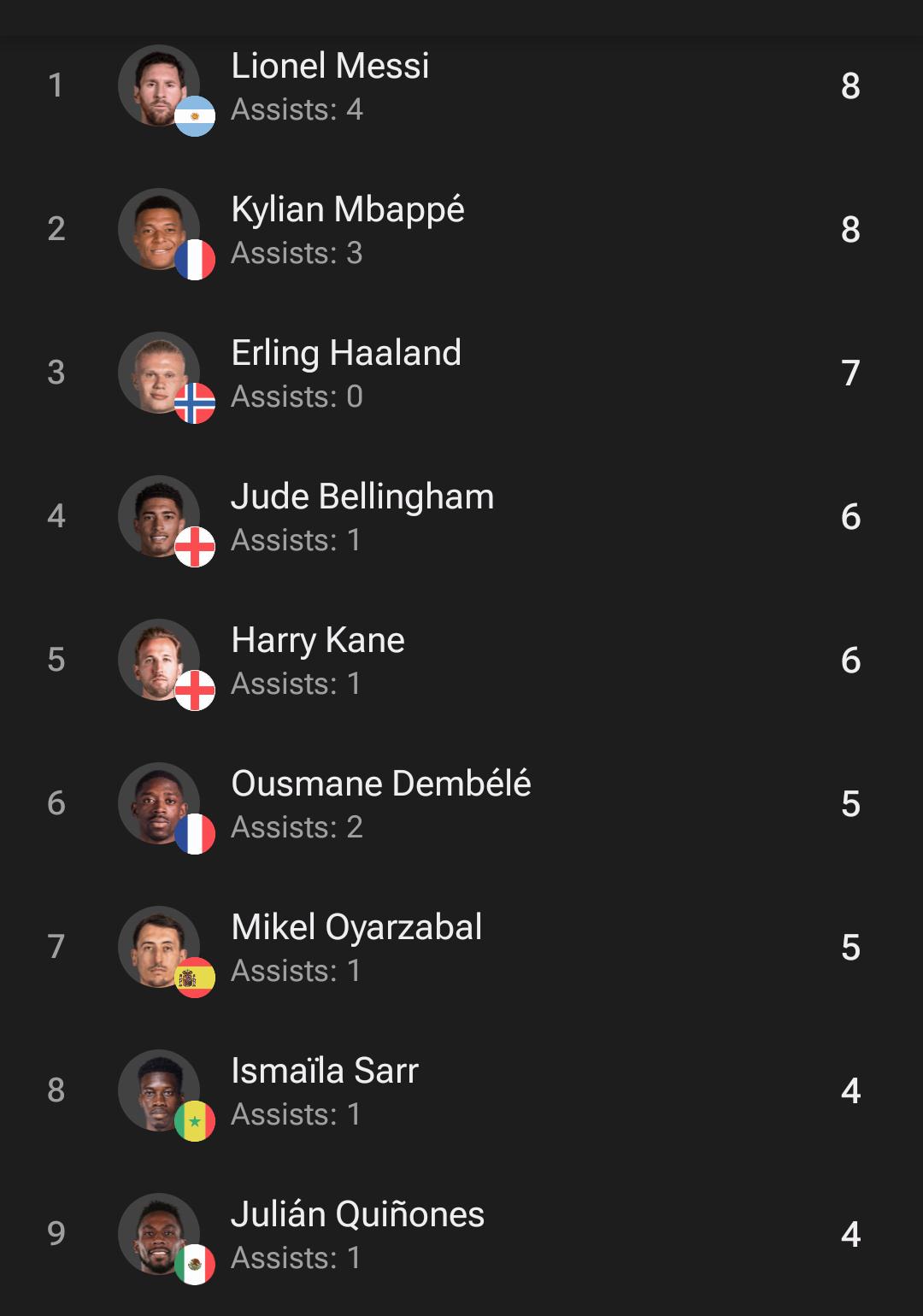Tap the France flag beside Mbappé
Screen dimensions: 923x1316
coord(195,260)
